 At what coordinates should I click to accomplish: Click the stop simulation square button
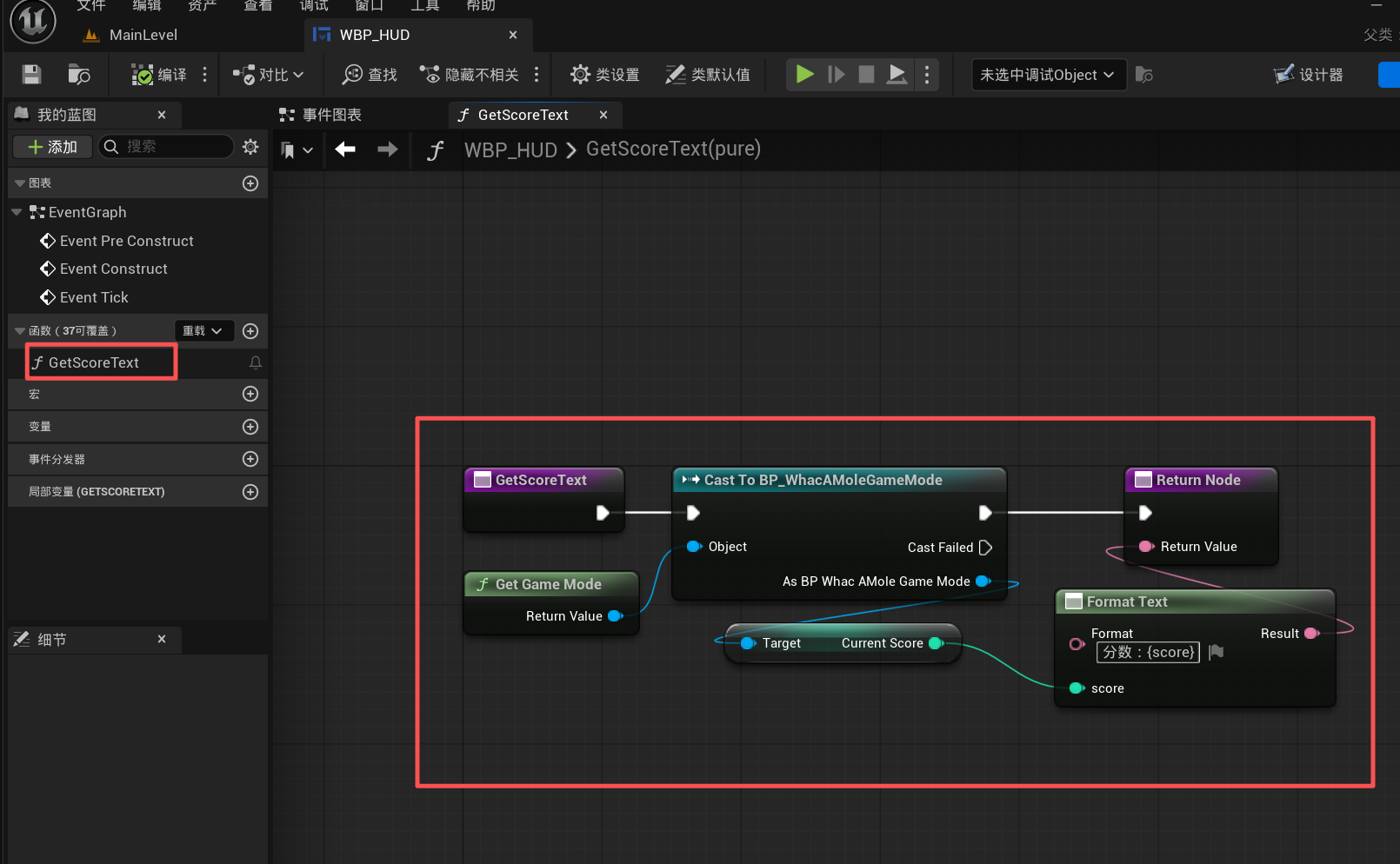point(866,75)
